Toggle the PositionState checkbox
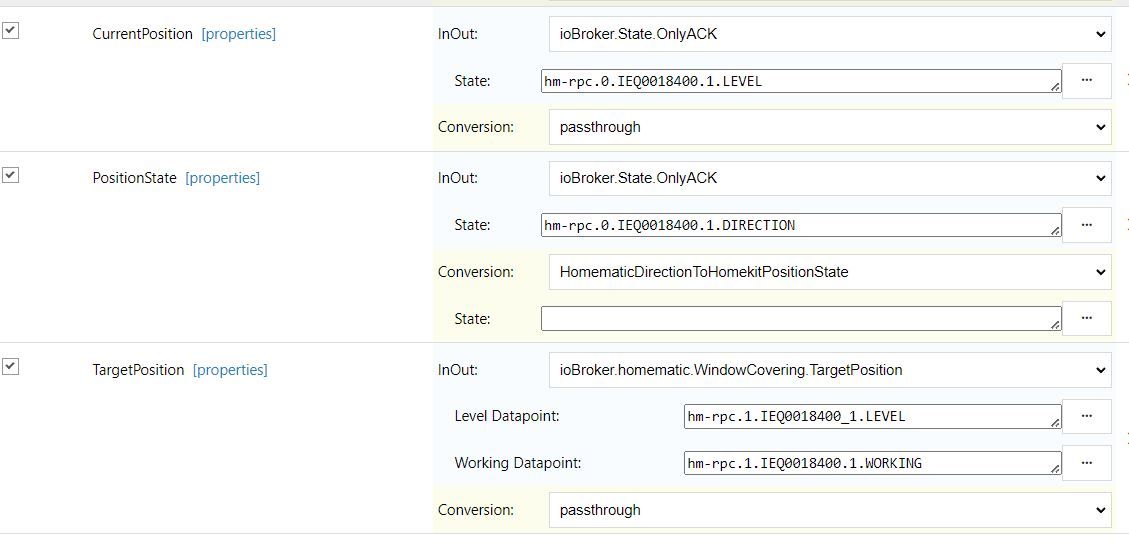 pyautogui.click(x=10, y=174)
